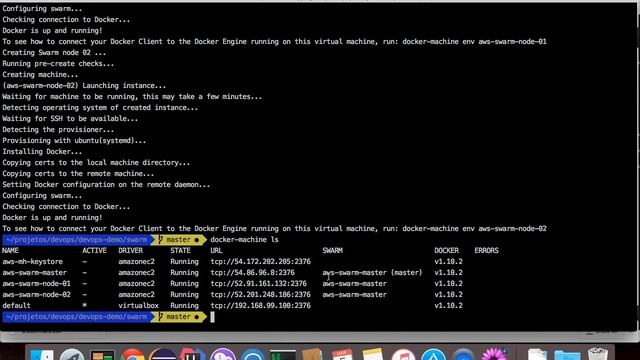This screenshot has height=360, width=640.
Task: Click the DRIVER column header
Action: [x=131, y=251]
